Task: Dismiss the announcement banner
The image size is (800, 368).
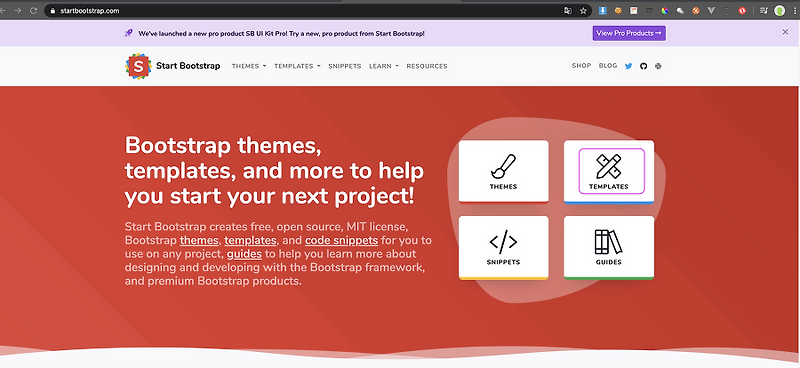Action: click(785, 32)
